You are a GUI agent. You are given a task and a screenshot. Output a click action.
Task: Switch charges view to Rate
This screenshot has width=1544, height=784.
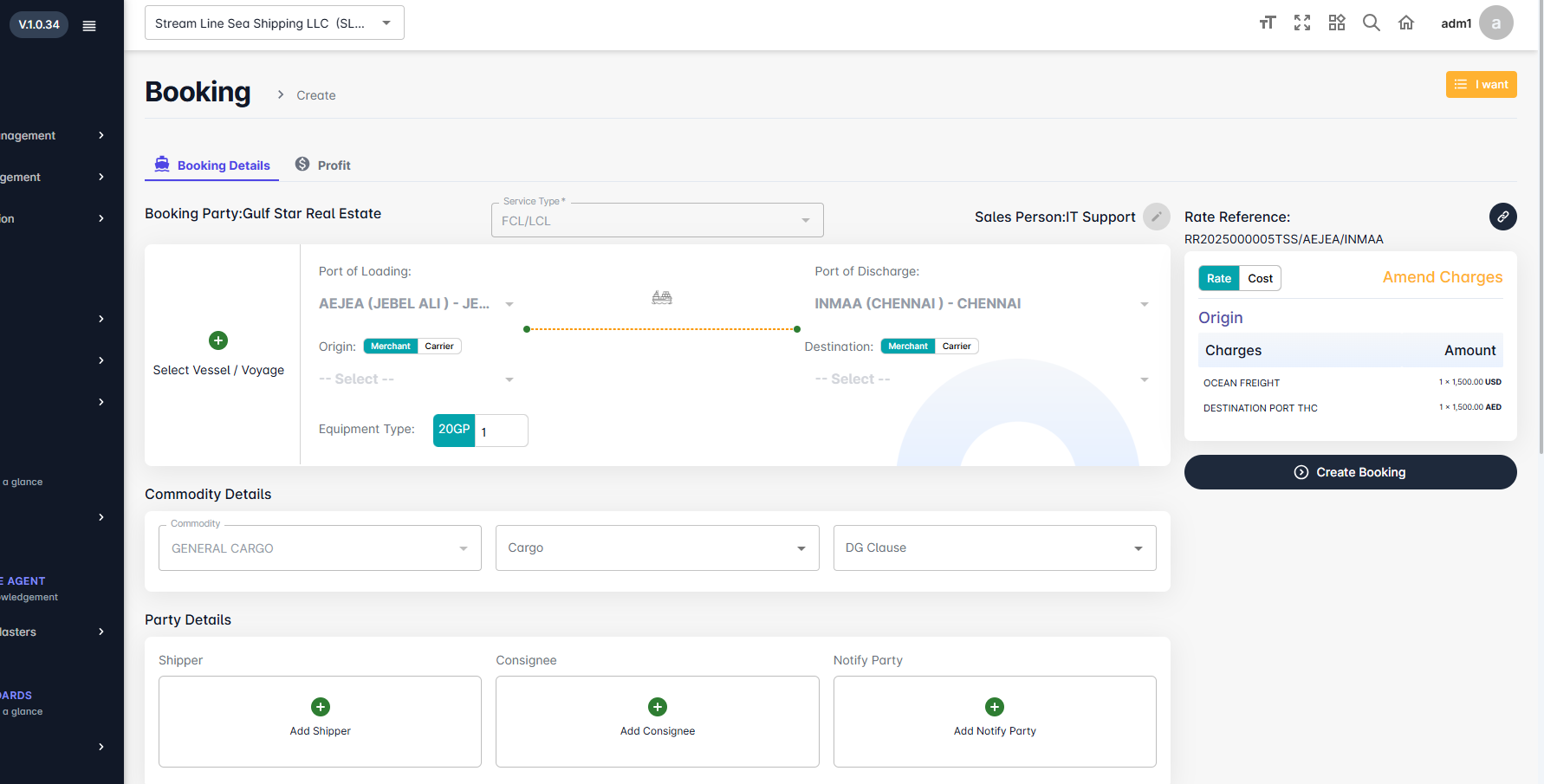point(1219,278)
